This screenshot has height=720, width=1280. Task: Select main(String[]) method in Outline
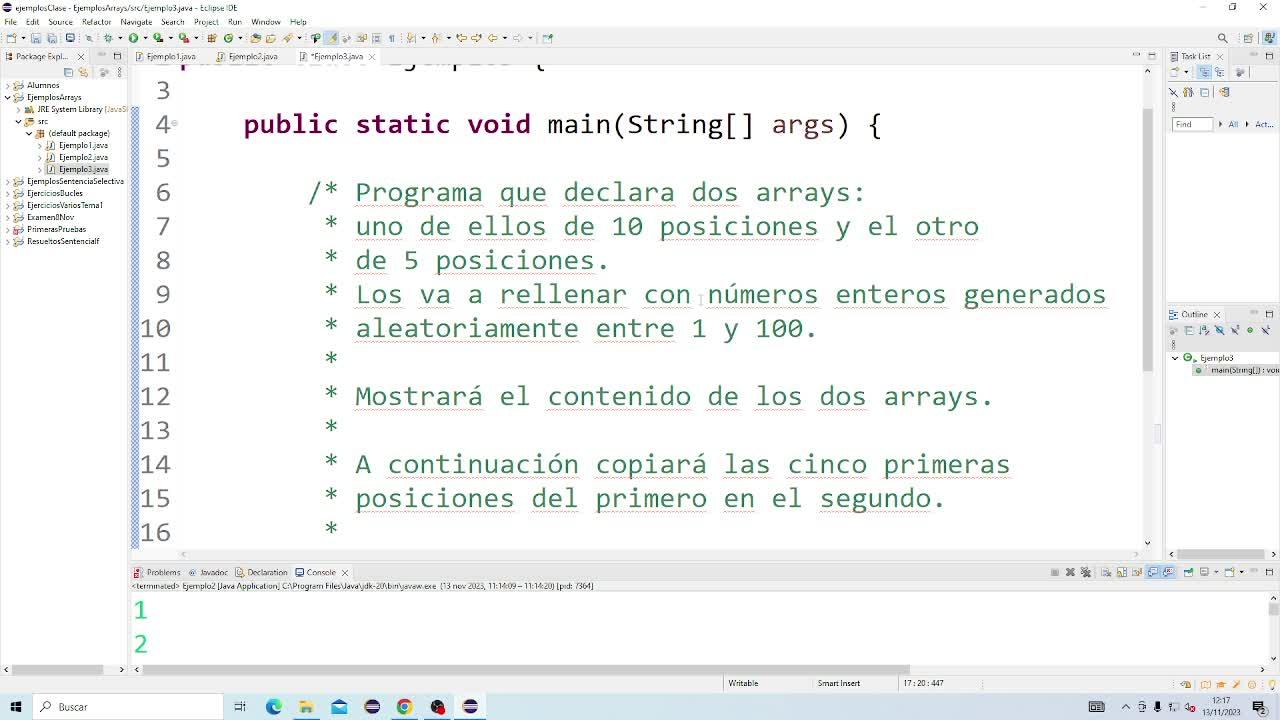(1236, 370)
